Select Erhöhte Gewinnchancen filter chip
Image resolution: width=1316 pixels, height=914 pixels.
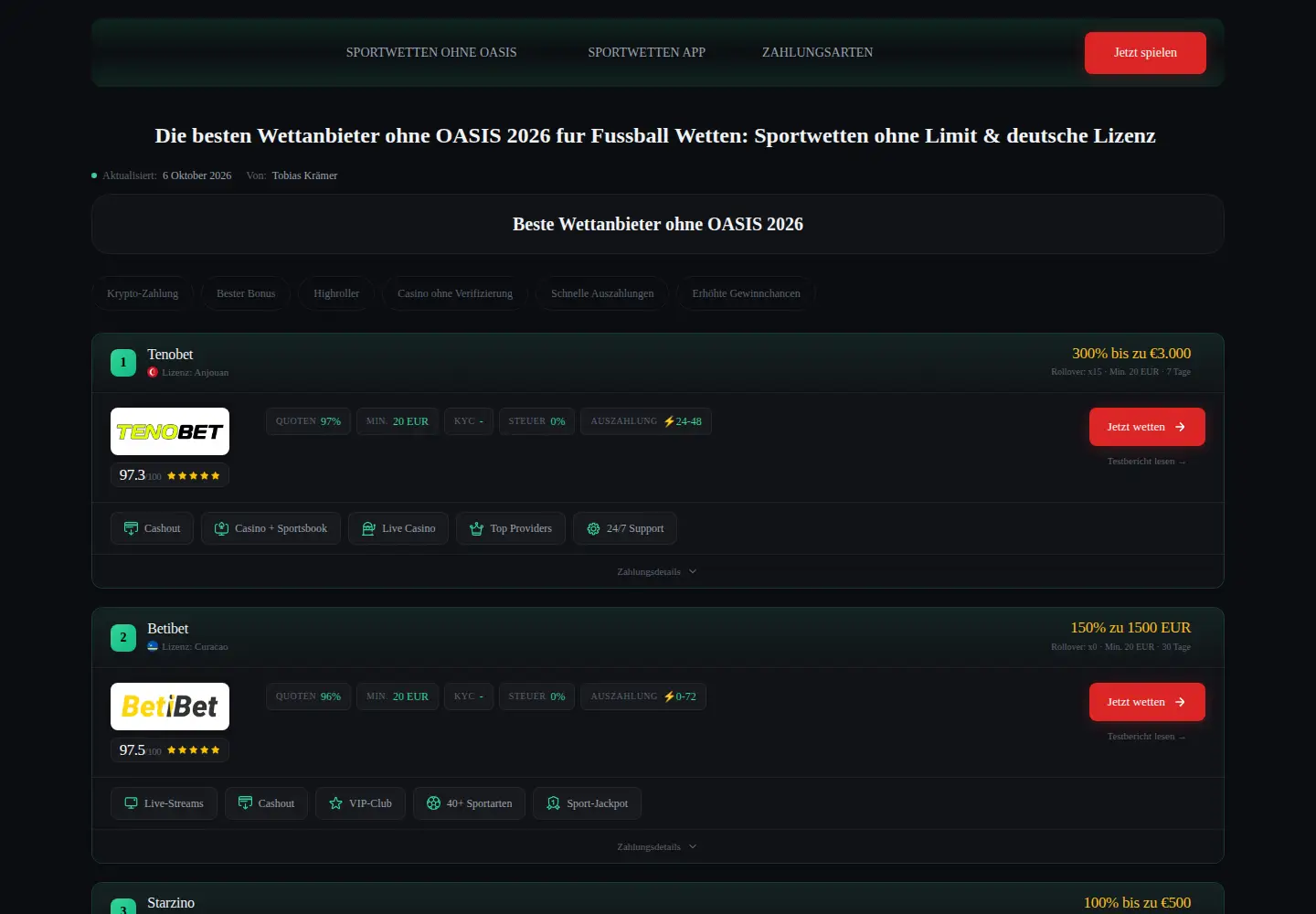point(746,293)
